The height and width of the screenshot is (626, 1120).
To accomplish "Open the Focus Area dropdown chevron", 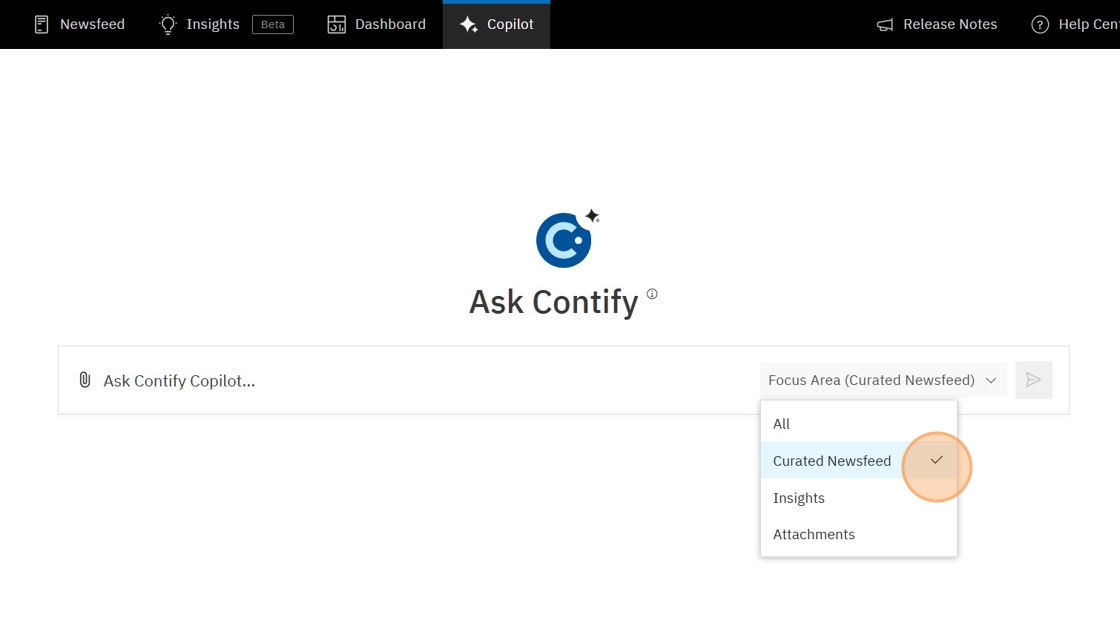I will (x=991, y=380).
